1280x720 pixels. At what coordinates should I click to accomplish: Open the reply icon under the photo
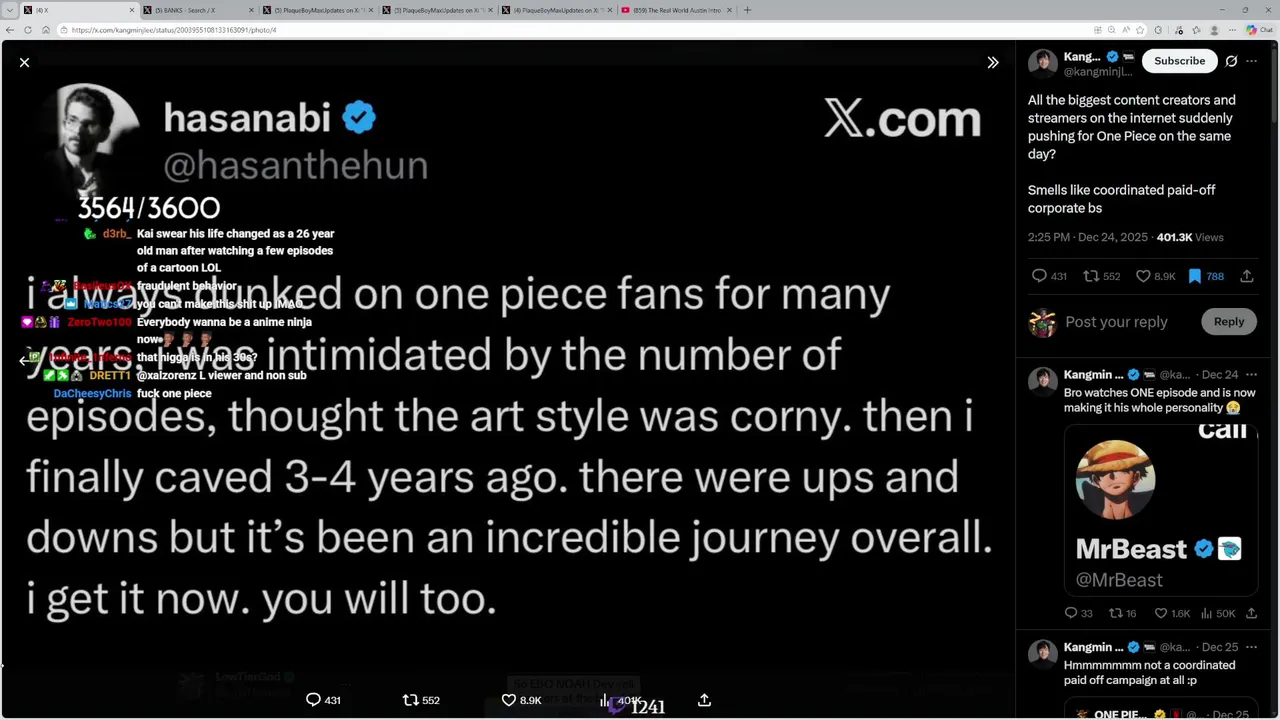click(x=313, y=700)
